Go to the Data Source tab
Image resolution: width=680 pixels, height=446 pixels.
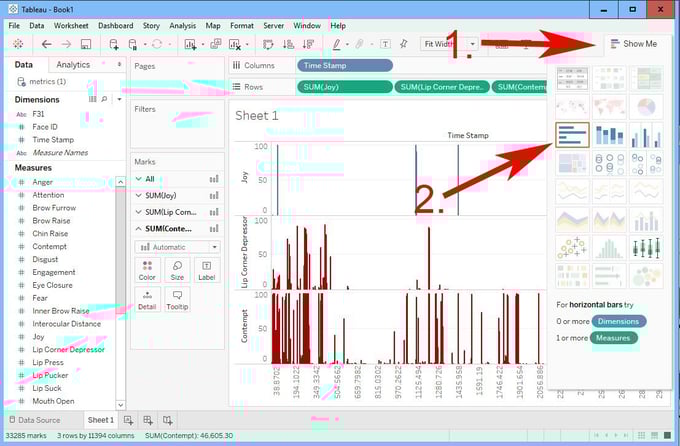(39, 420)
